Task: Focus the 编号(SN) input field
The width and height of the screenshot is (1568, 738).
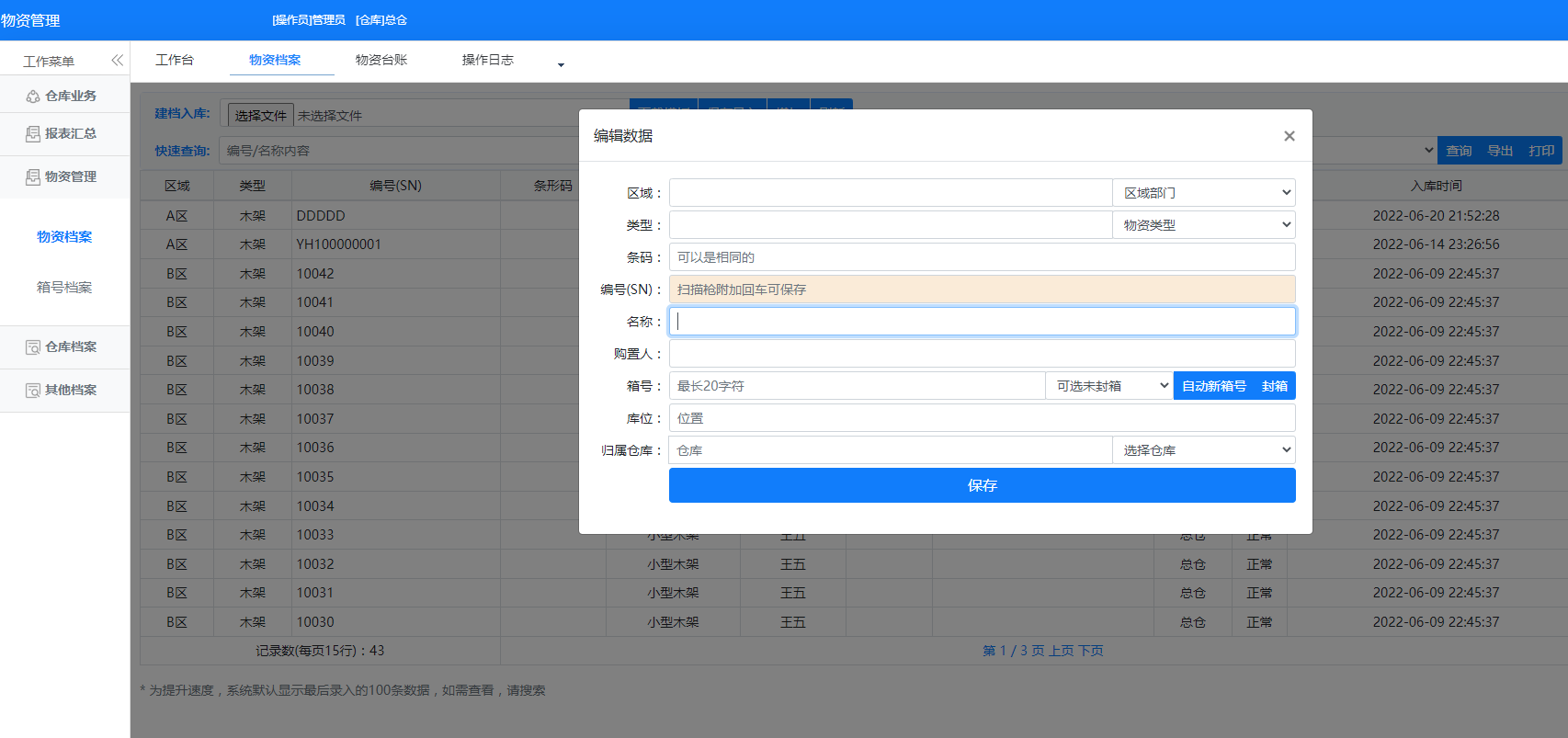Action: [982, 290]
